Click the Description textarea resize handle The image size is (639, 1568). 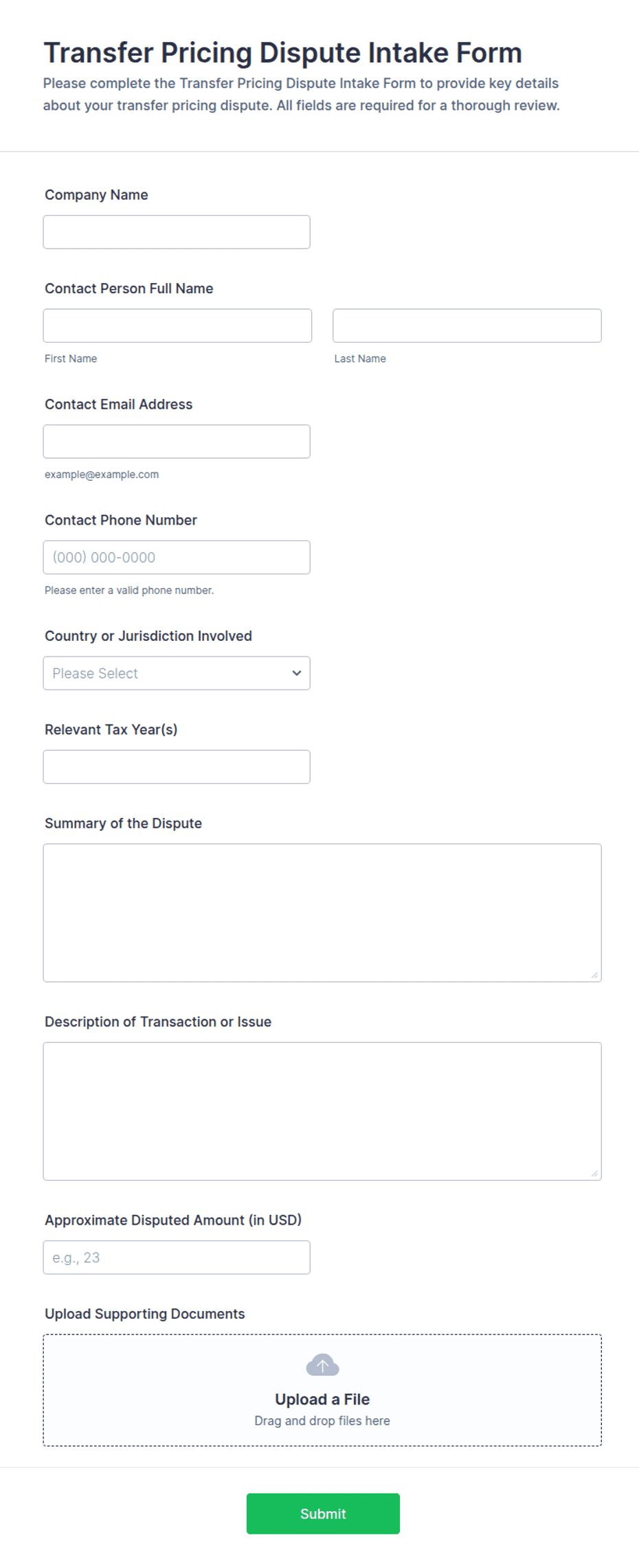(x=594, y=1173)
